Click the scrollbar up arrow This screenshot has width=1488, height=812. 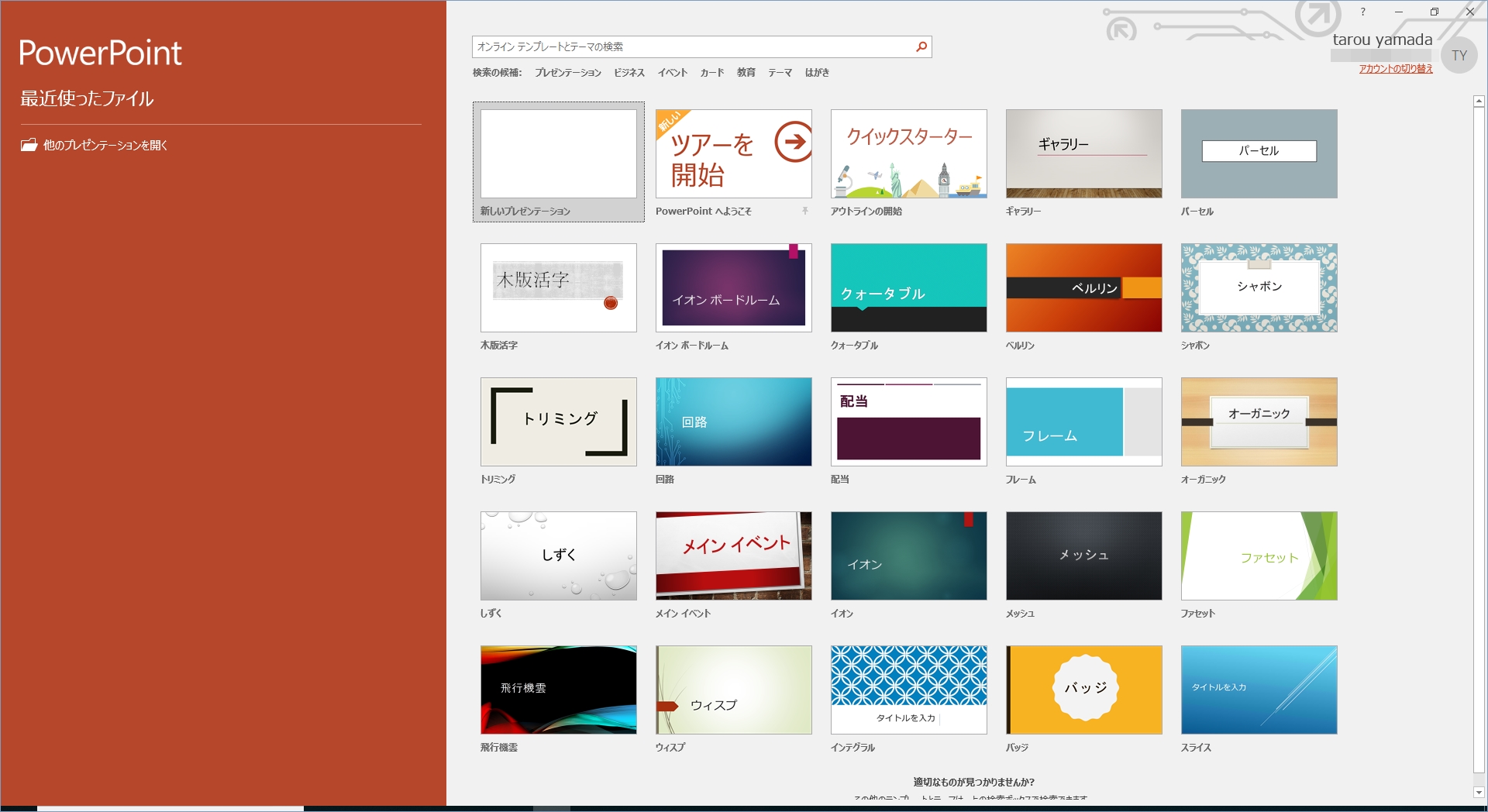point(1479,101)
